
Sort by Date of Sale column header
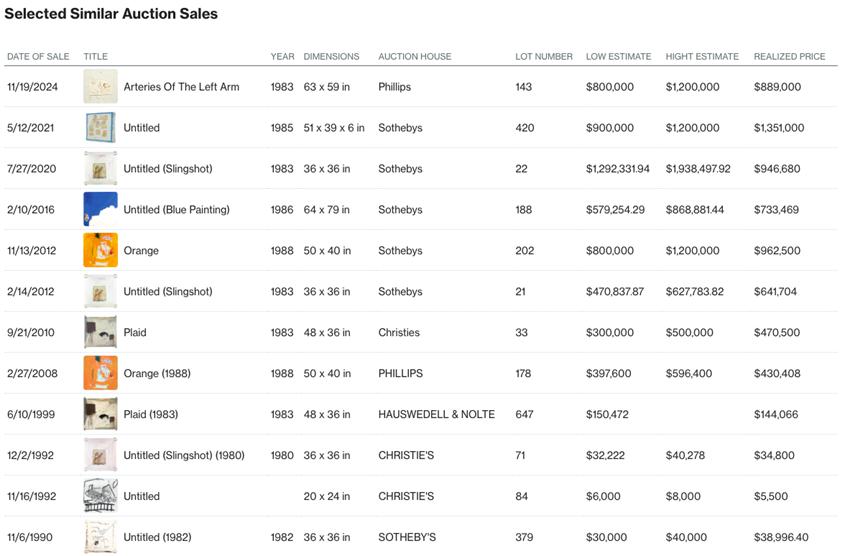tap(38, 57)
